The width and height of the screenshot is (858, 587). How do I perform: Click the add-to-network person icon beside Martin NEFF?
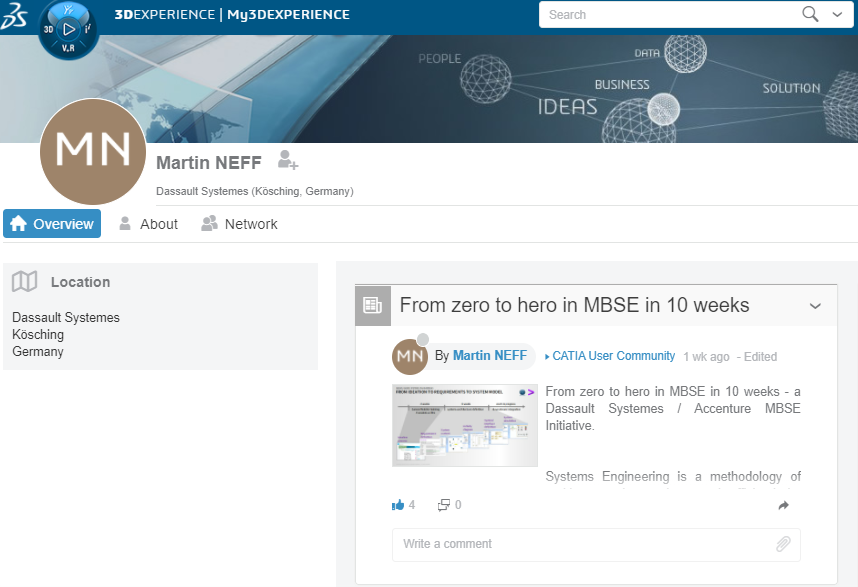pos(287,160)
